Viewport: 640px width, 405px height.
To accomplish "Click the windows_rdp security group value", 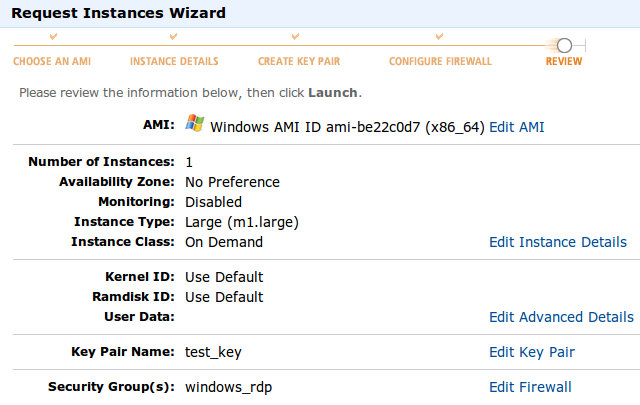I will pyautogui.click(x=228, y=387).
